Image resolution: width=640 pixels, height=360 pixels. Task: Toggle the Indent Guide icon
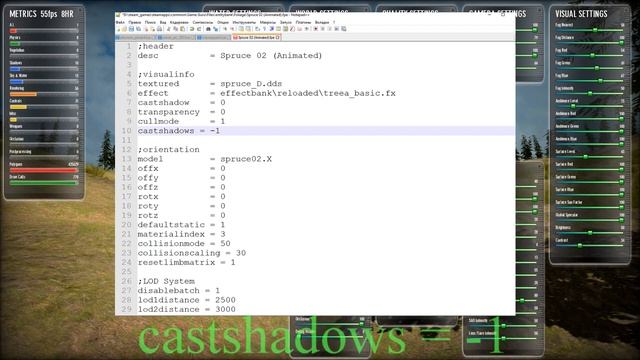pyautogui.click(x=272, y=29)
